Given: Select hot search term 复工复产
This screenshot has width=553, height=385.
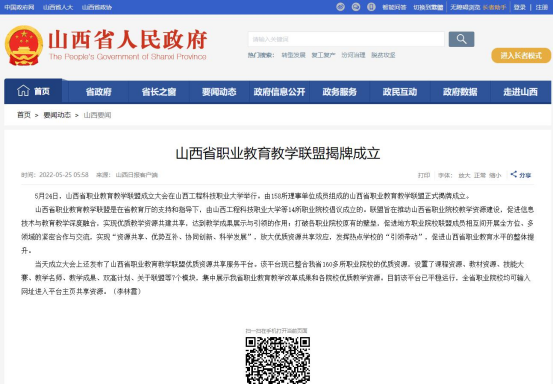Looking at the screenshot, I should point(323,55).
